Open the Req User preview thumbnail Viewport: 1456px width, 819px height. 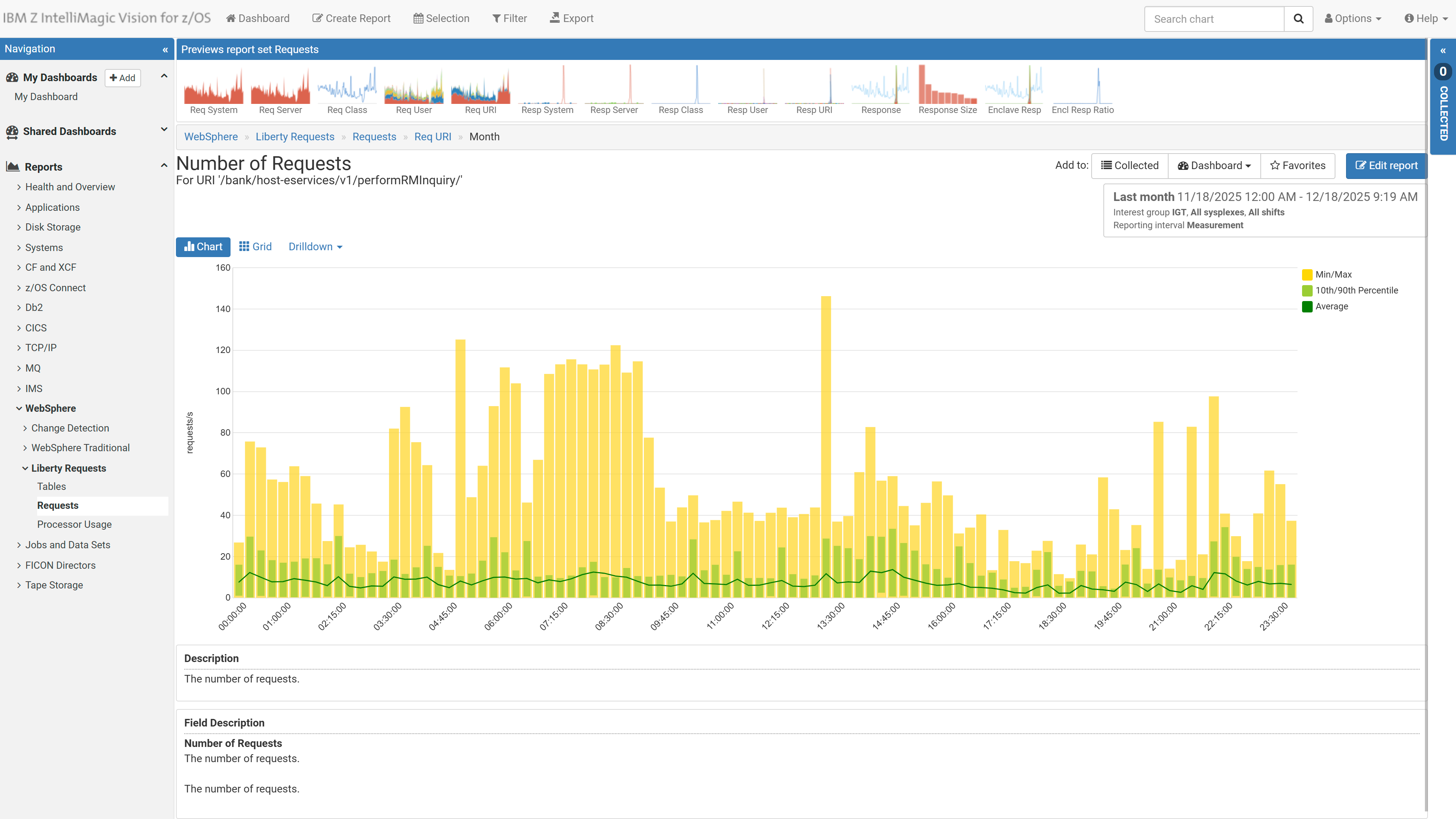click(414, 91)
